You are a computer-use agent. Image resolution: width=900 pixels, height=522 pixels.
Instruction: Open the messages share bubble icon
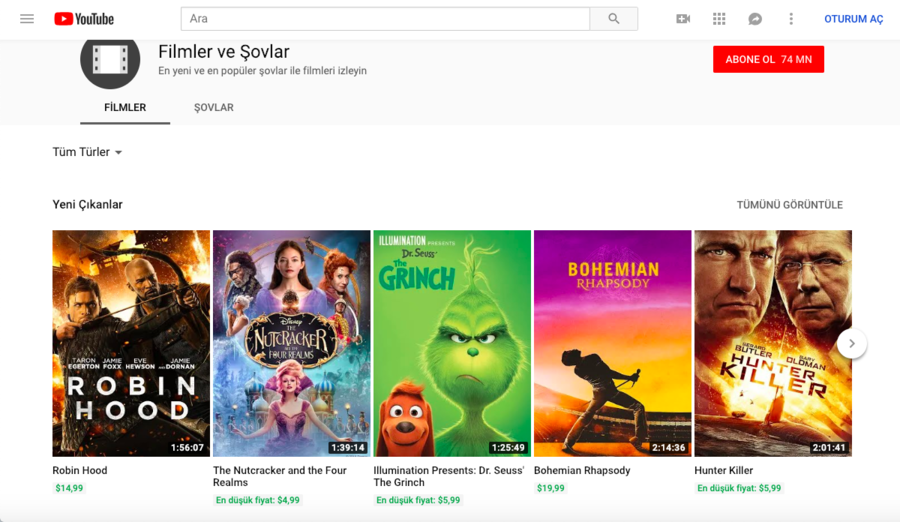coord(755,19)
